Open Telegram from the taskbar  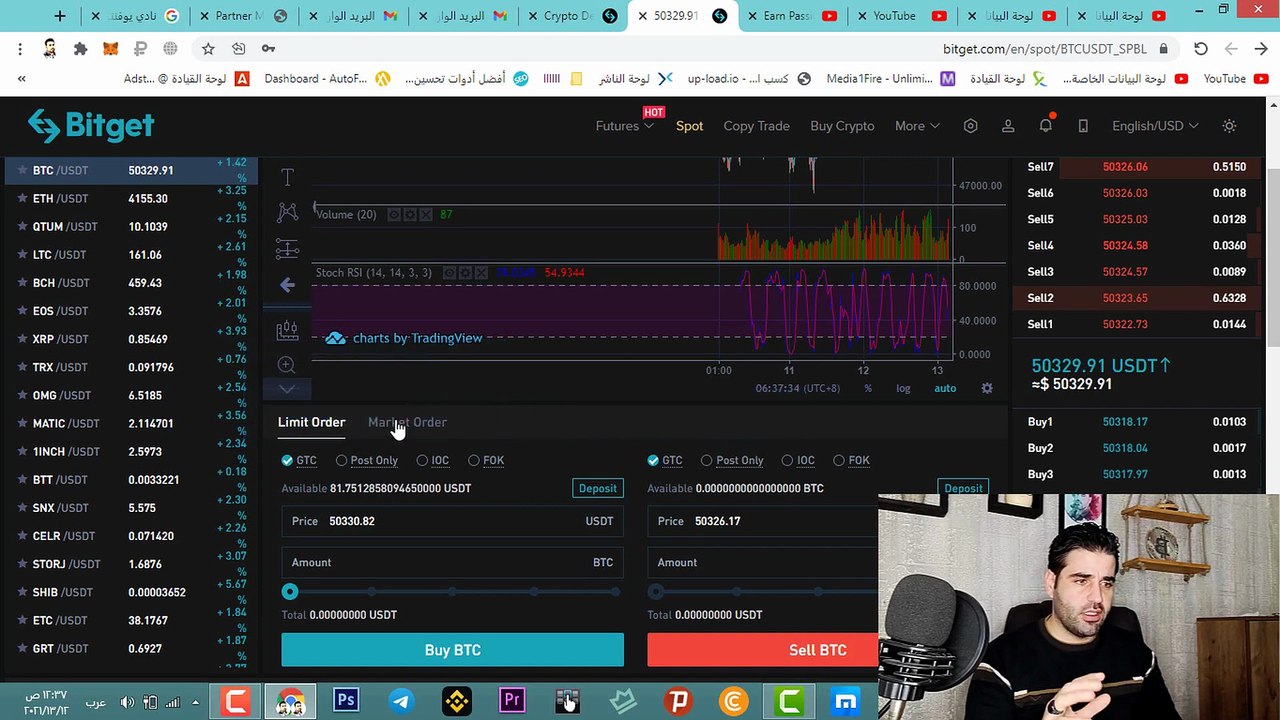click(401, 701)
